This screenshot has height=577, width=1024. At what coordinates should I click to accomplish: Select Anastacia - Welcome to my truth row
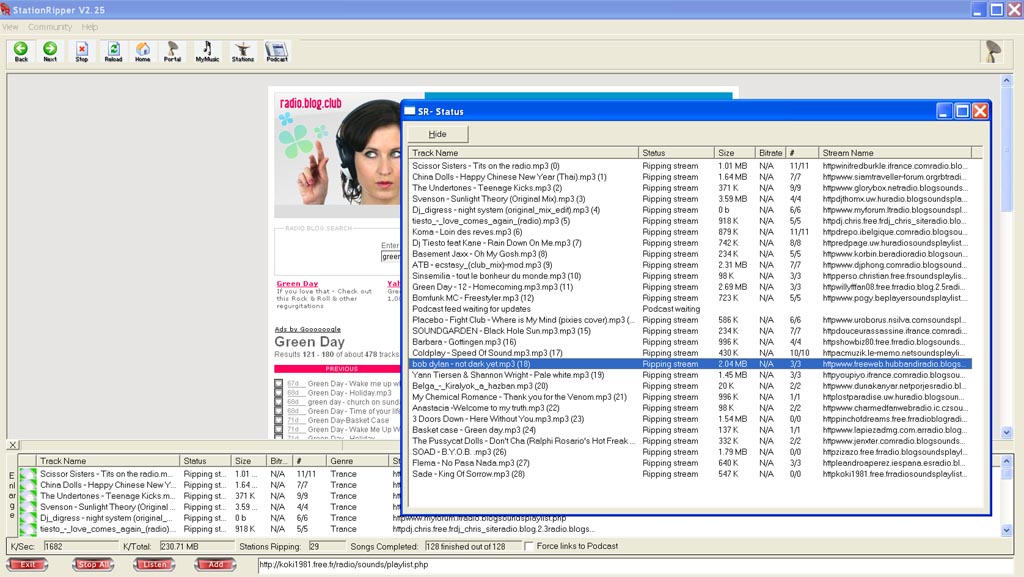click(x=690, y=408)
